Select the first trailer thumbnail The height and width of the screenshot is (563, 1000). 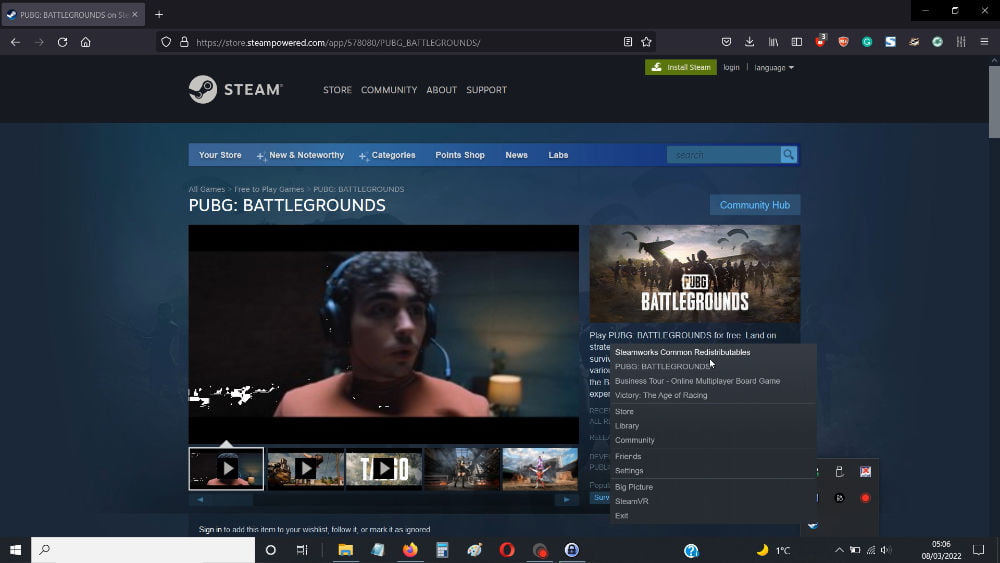[226, 469]
